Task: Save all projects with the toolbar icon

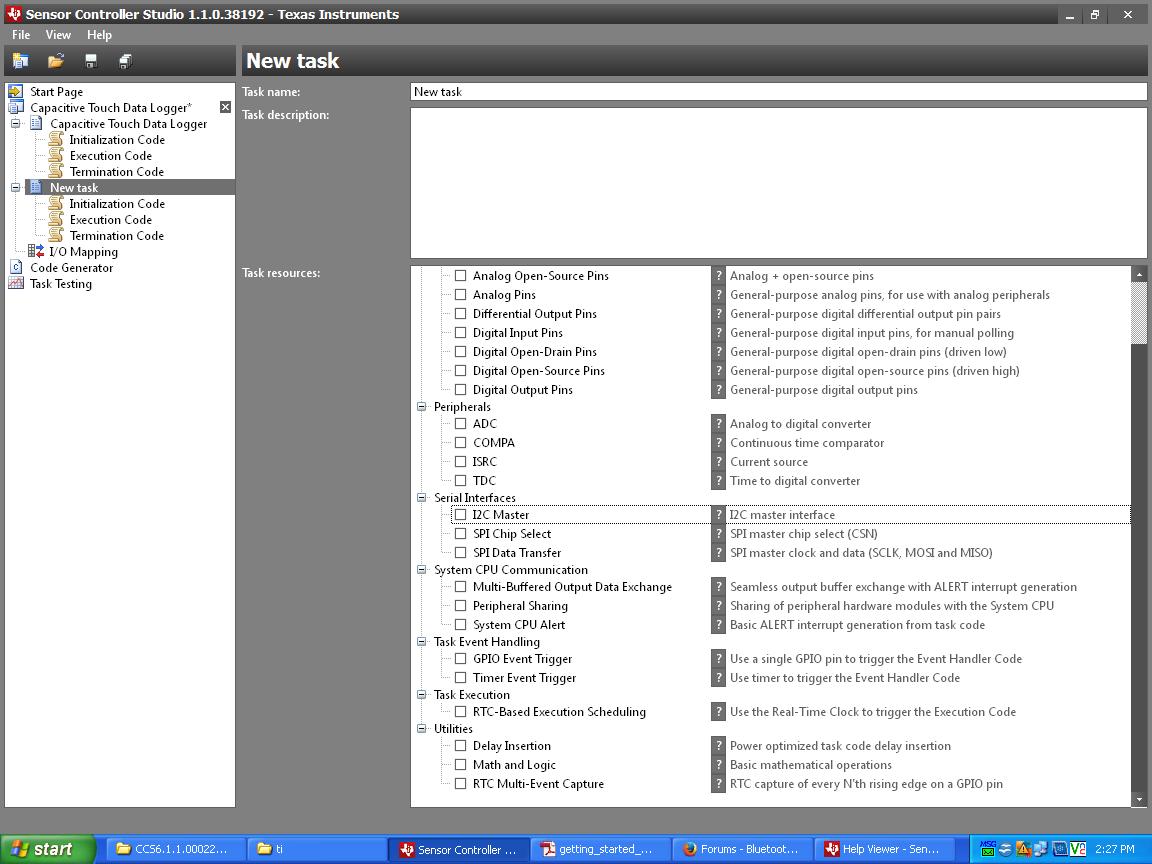Action: (124, 60)
